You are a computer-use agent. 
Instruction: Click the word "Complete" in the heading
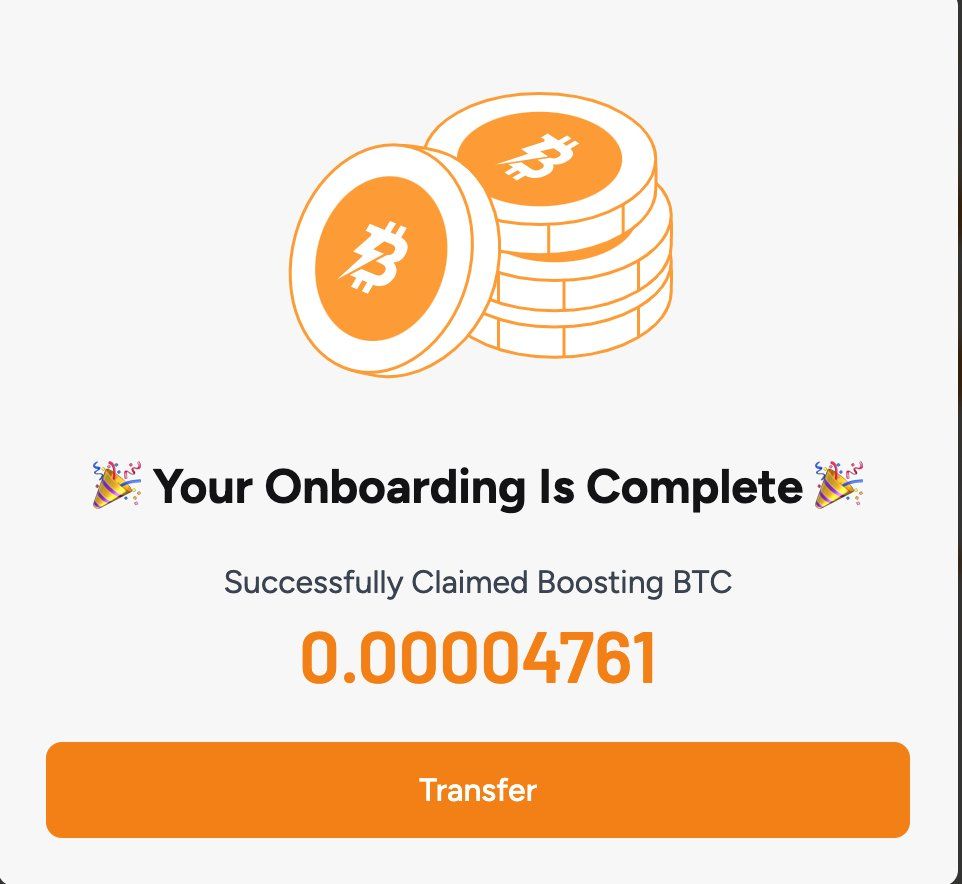[695, 488]
